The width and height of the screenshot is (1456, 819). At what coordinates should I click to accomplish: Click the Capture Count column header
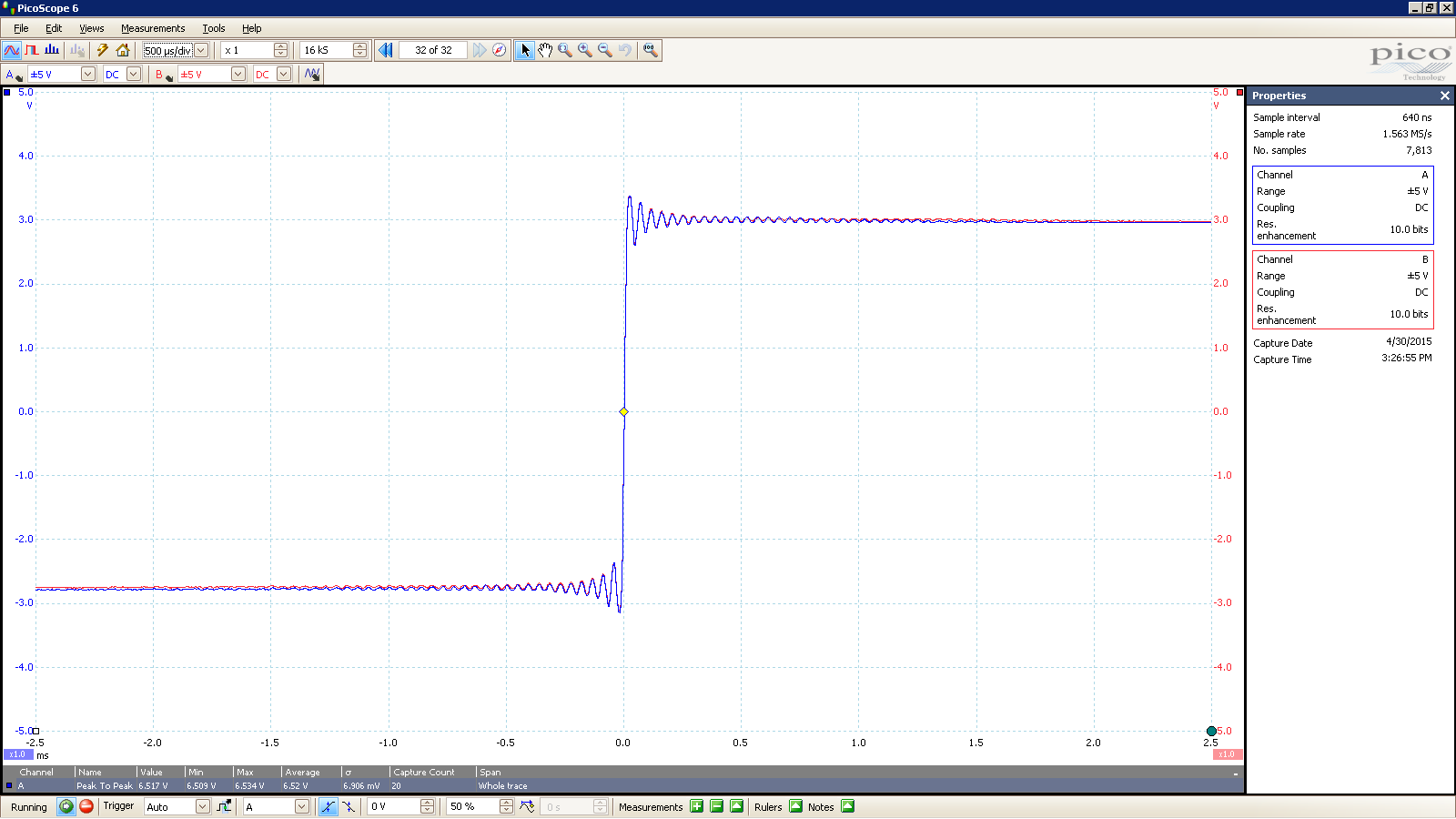click(424, 773)
